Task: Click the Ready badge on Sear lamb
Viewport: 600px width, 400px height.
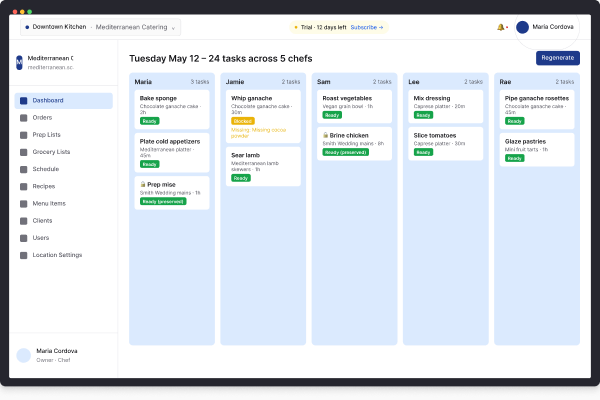Action: click(241, 178)
